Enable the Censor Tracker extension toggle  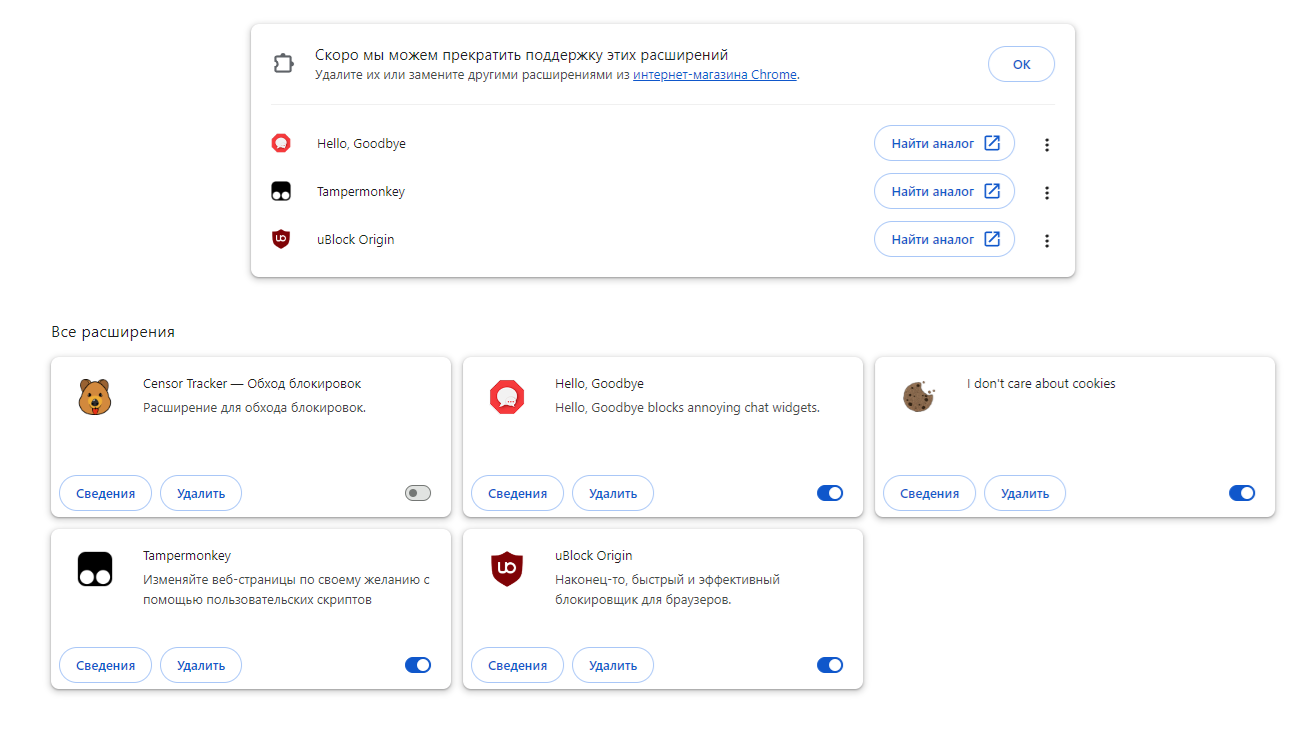pos(418,493)
